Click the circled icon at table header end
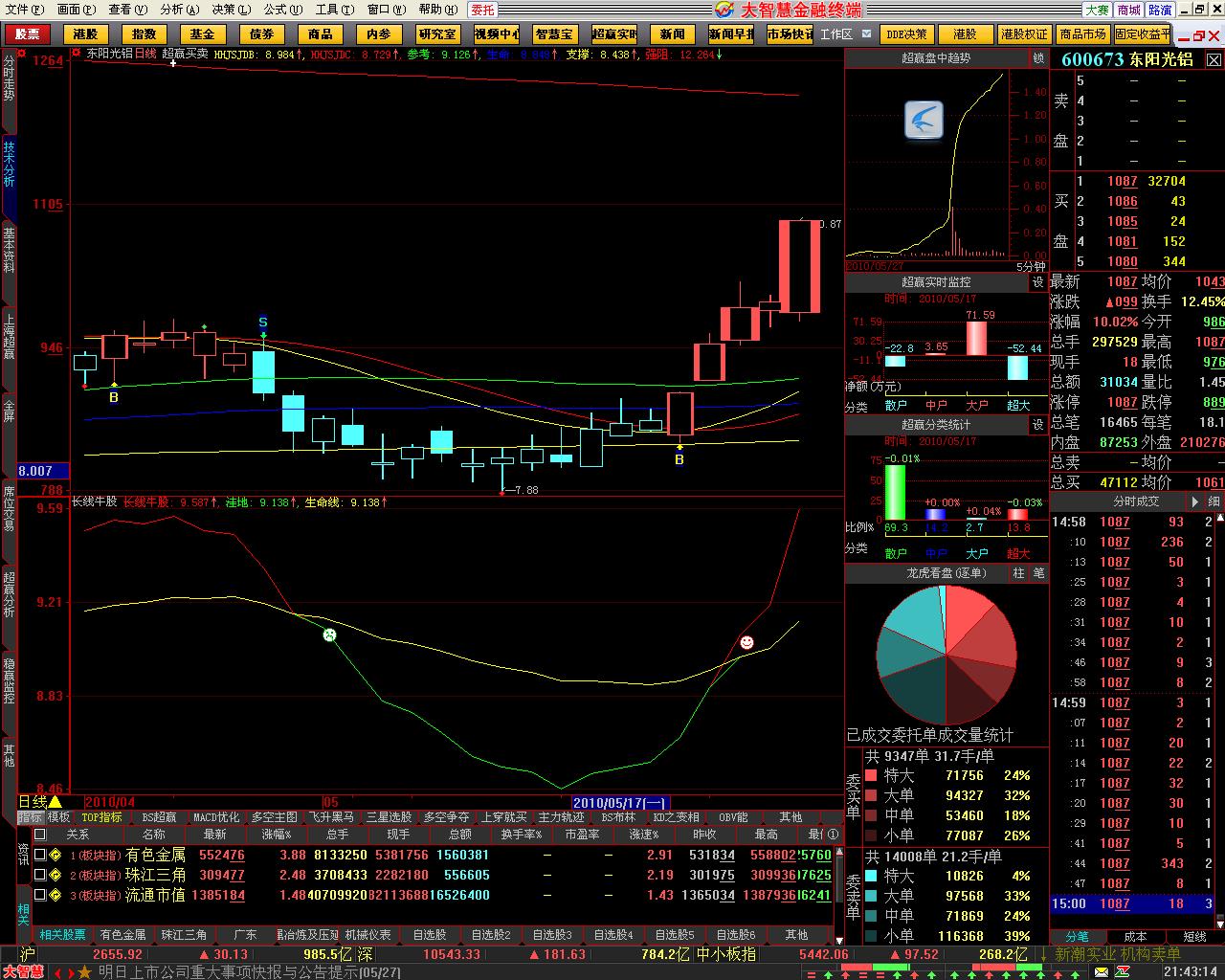1225x980 pixels. pos(833,835)
